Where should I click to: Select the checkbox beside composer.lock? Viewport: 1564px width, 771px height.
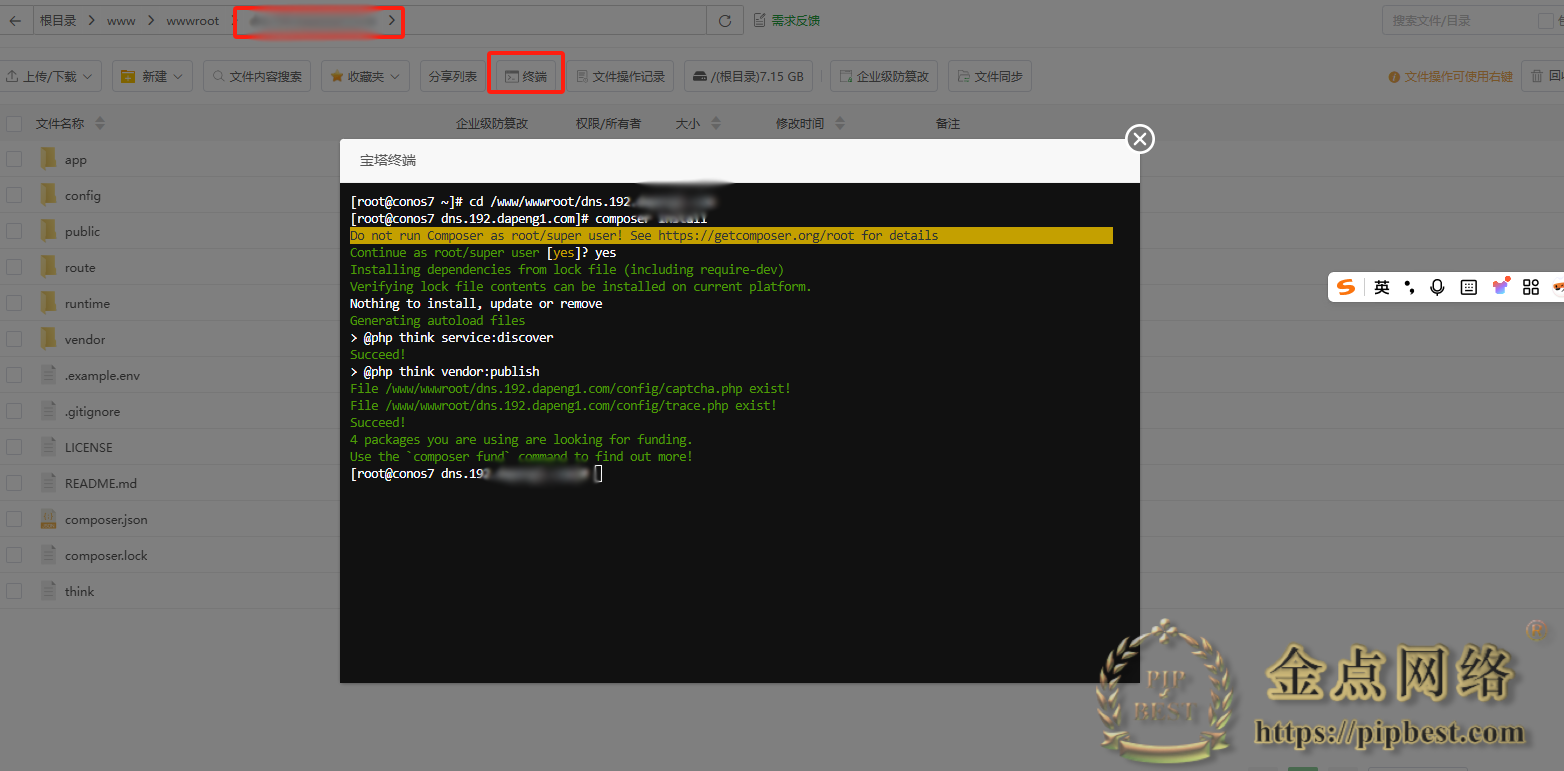point(14,555)
